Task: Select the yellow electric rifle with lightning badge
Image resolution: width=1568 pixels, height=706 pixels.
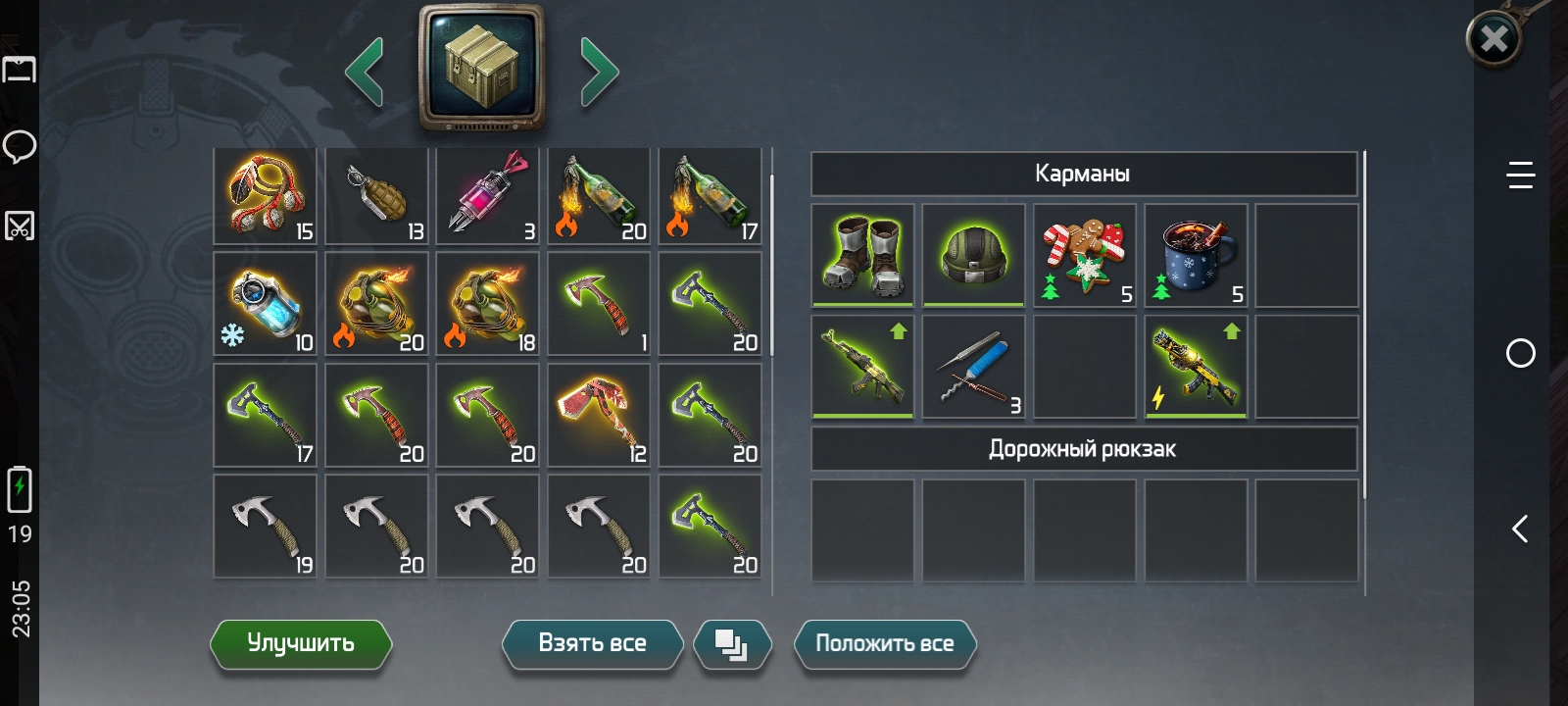Action: pyautogui.click(x=1196, y=367)
